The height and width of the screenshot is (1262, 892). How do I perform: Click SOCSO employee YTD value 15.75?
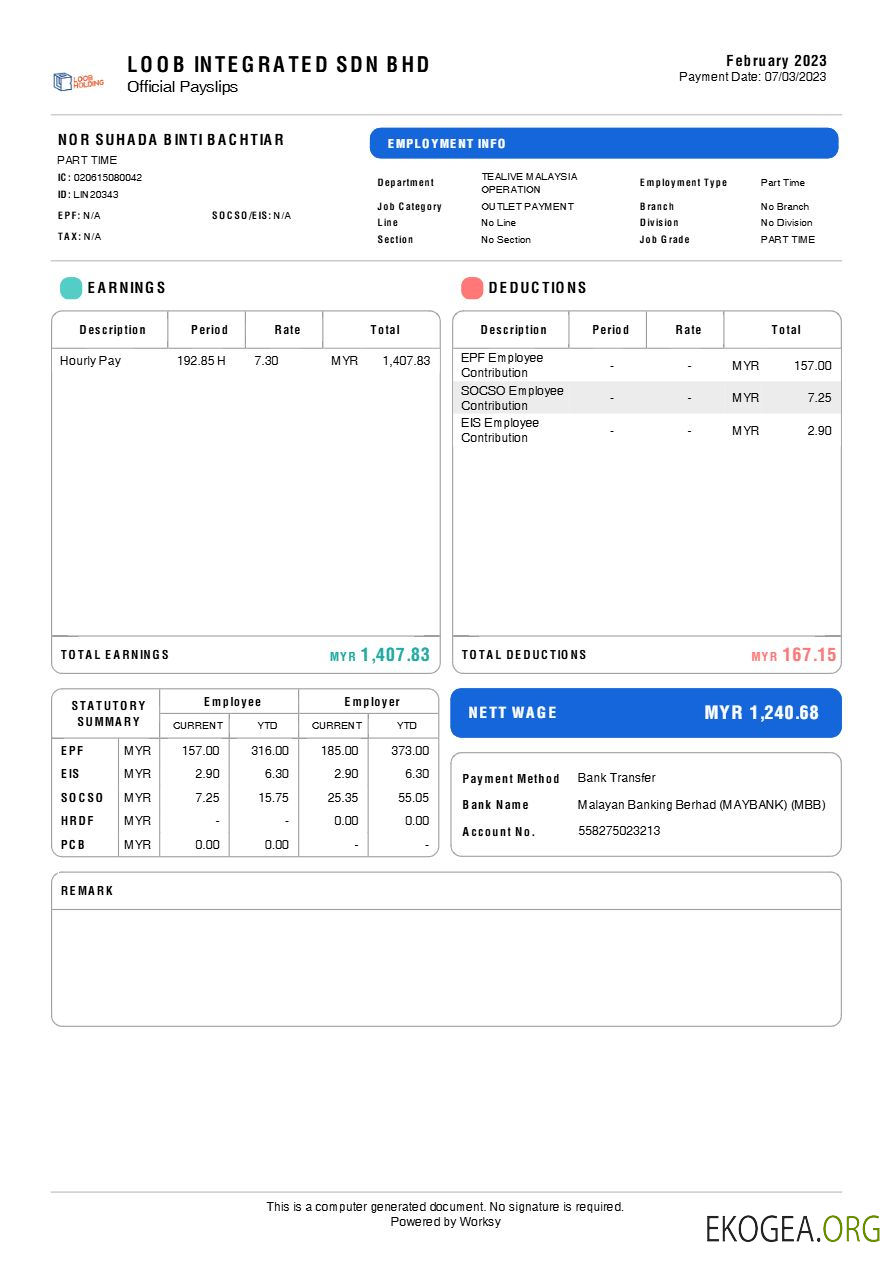point(273,798)
